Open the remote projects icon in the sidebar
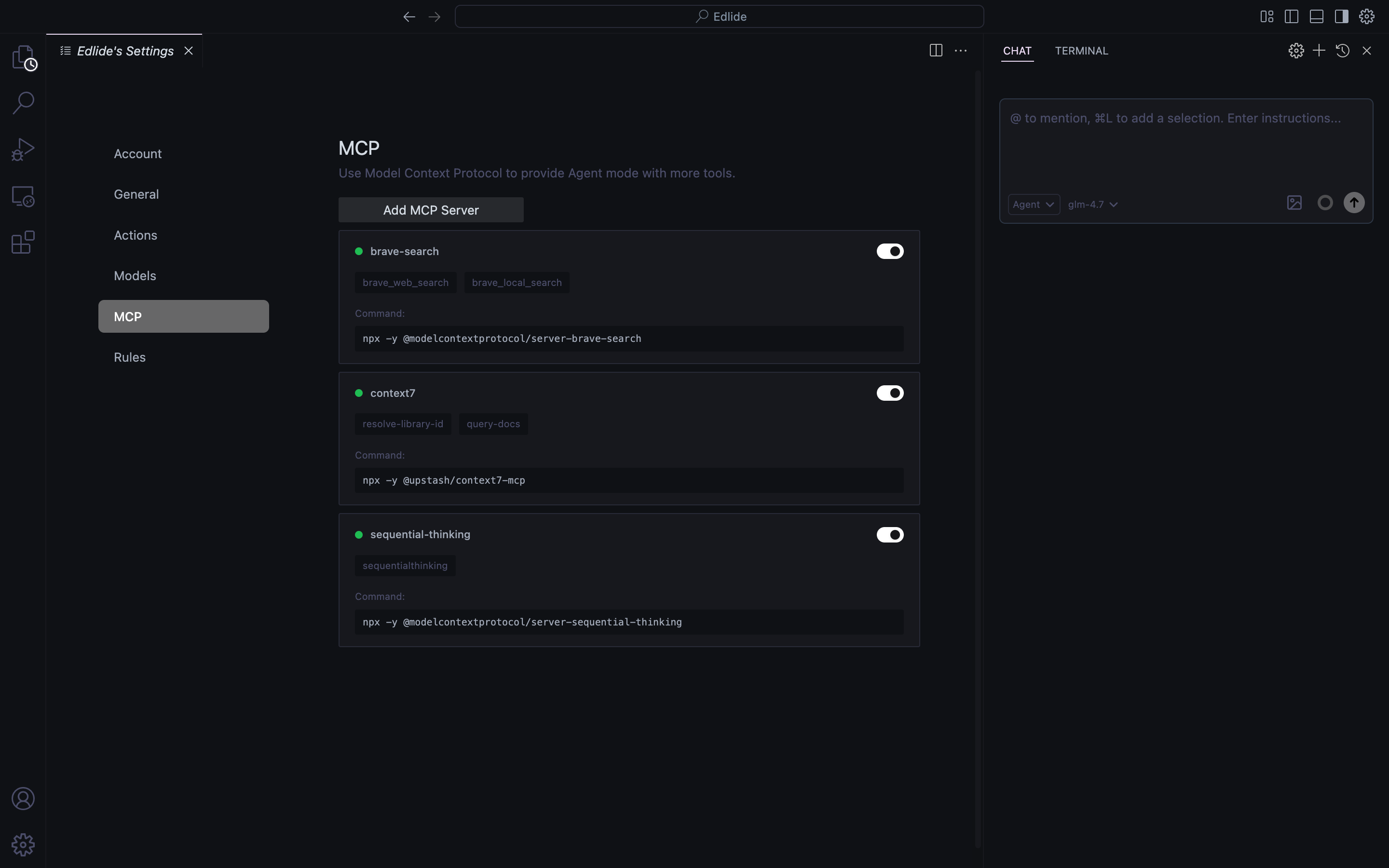The width and height of the screenshot is (1389, 868). coord(23,196)
